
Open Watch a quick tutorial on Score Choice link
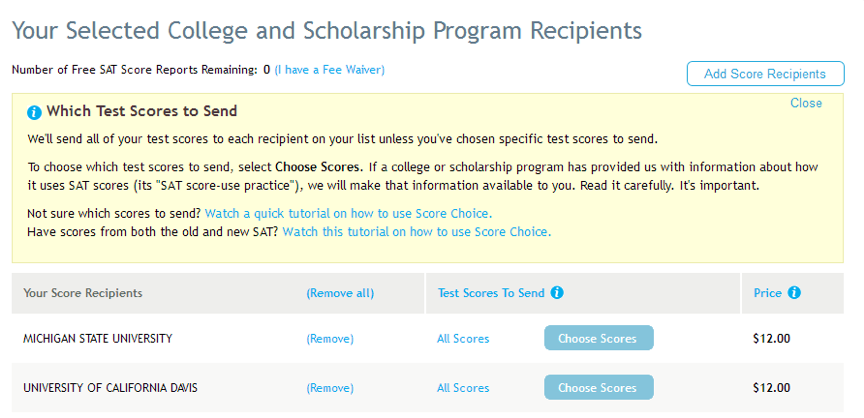tap(348, 214)
